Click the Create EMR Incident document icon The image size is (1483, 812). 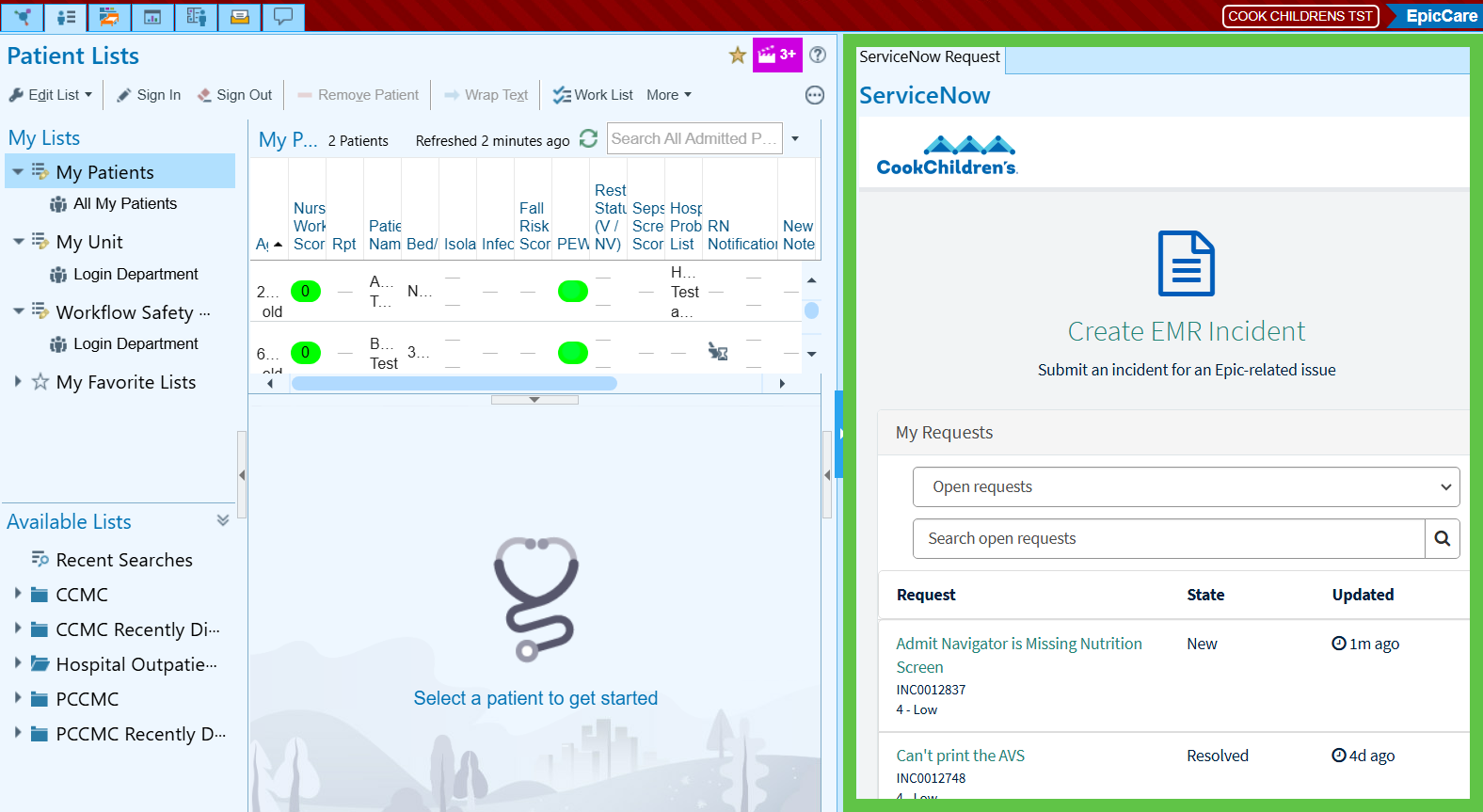pyautogui.click(x=1187, y=263)
